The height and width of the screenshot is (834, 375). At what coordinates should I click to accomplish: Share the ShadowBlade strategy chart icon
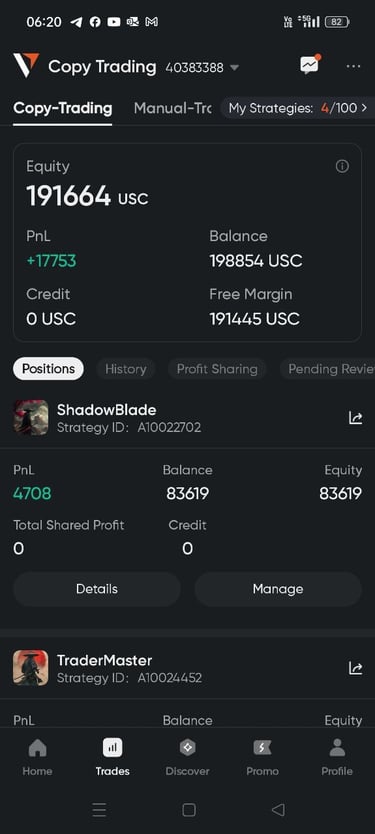click(x=355, y=418)
